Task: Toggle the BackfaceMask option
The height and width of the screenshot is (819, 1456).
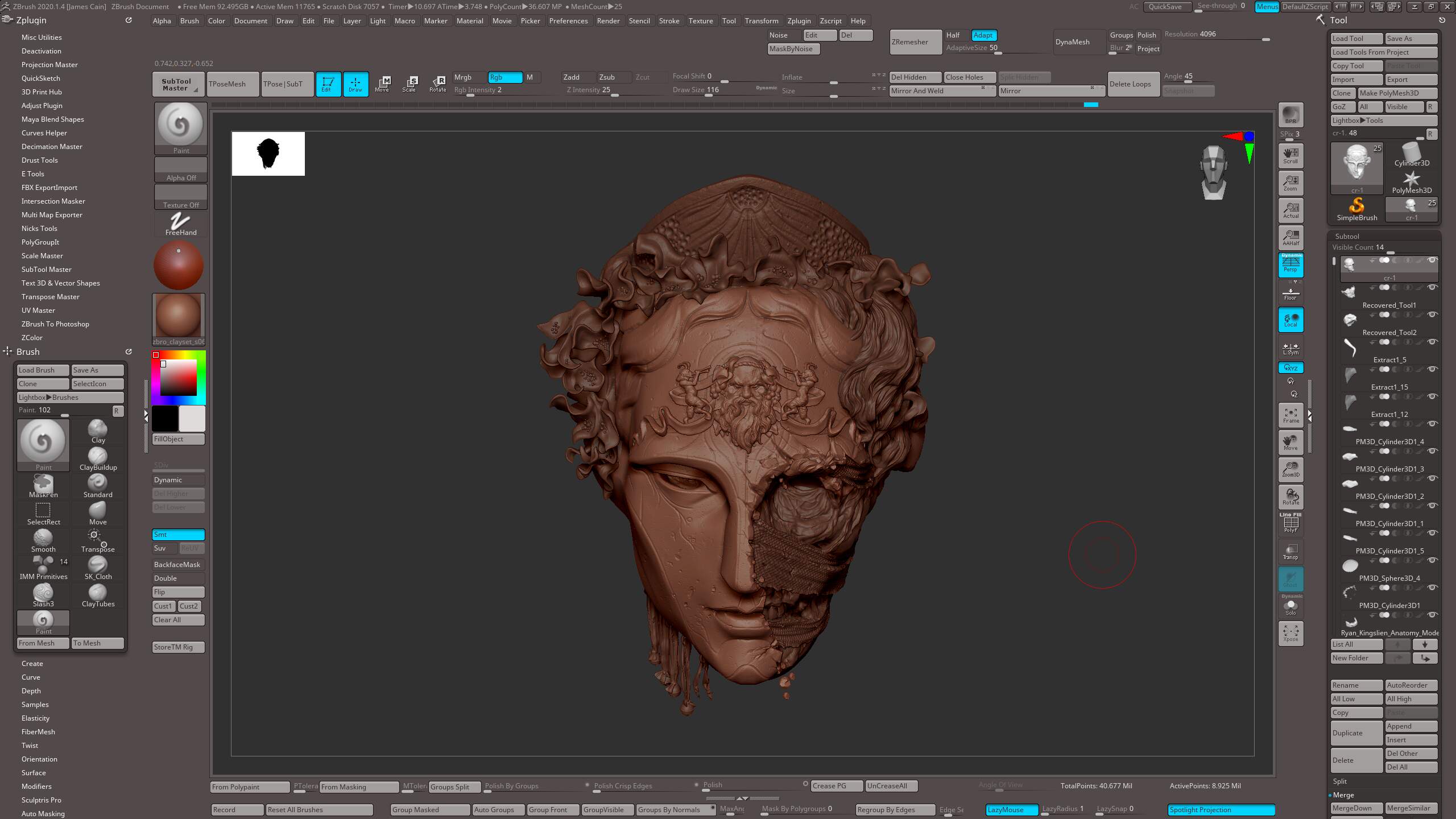Action: pos(178,565)
